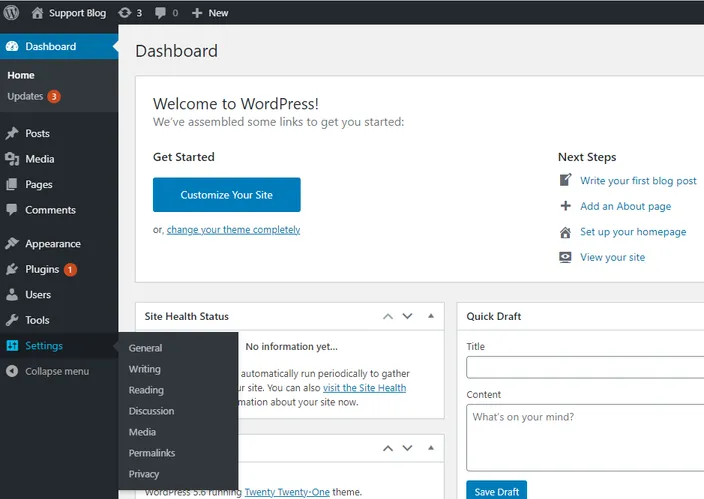Click the Media icon in the sidebar
The width and height of the screenshot is (704, 499).
[x=12, y=159]
